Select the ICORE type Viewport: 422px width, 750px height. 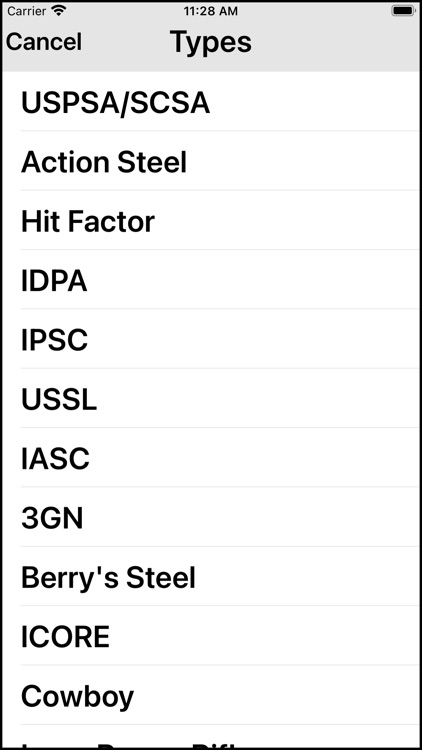pos(211,635)
